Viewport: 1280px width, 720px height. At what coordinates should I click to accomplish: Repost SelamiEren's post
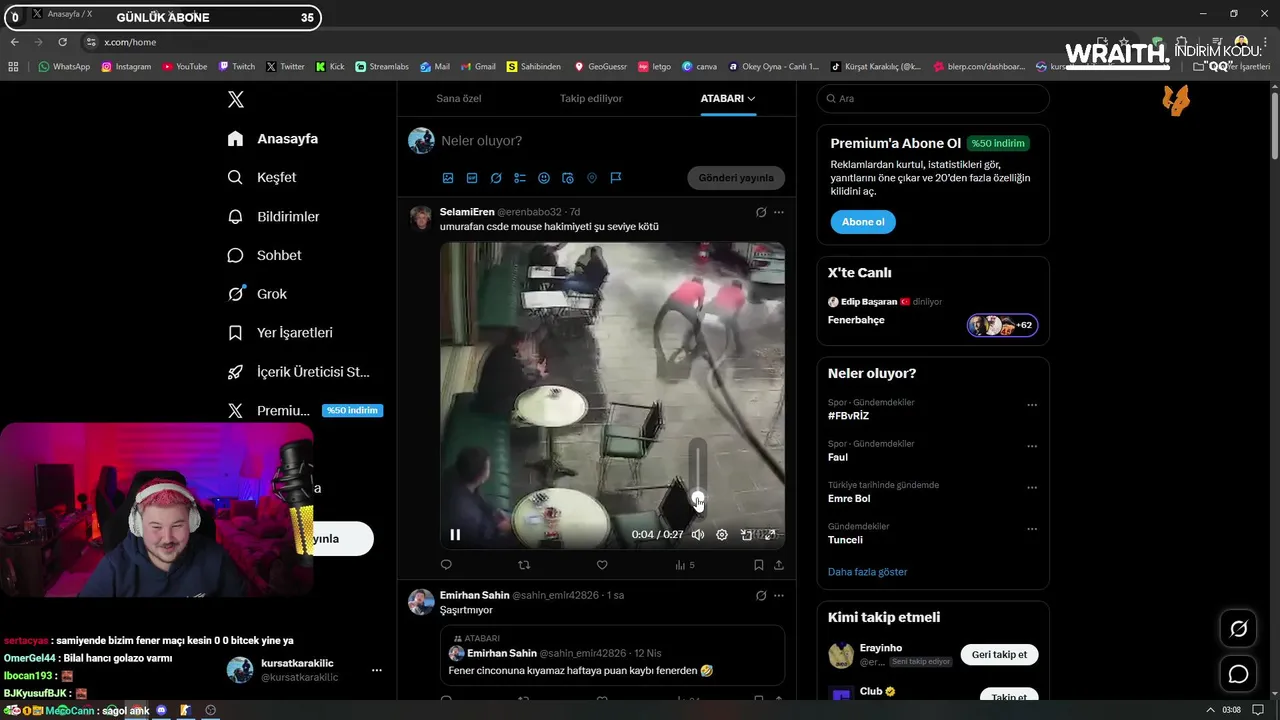[x=524, y=565]
